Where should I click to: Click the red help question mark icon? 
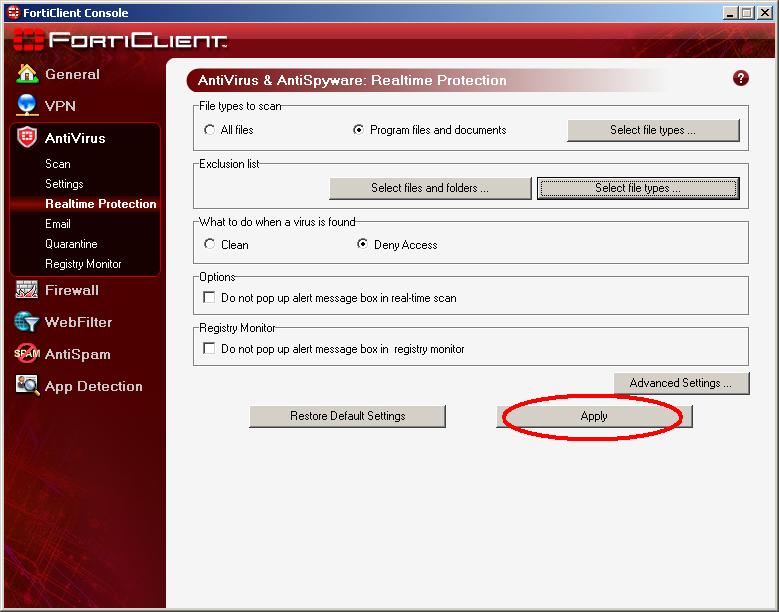741,78
